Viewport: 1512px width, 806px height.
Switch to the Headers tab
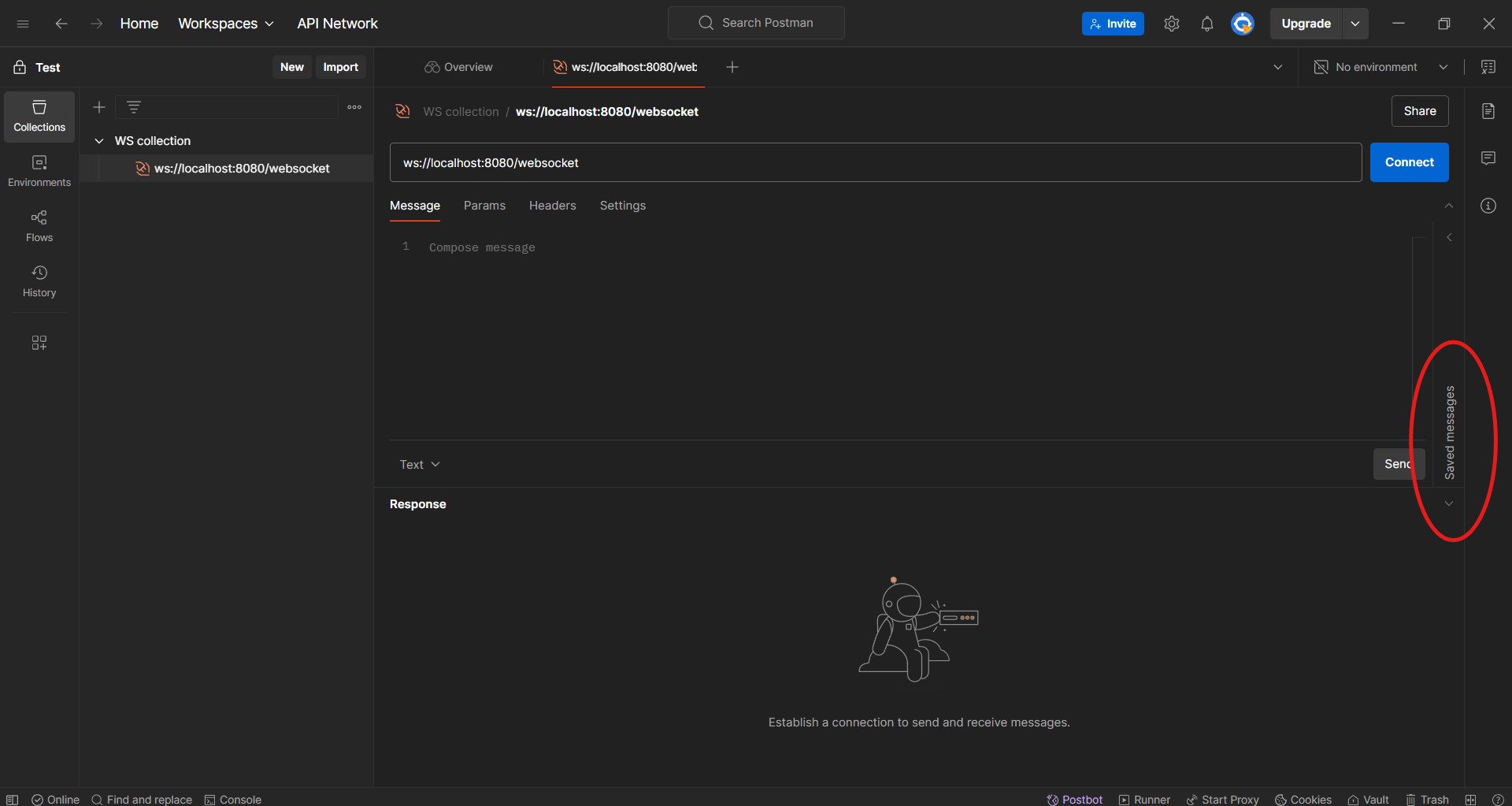click(553, 206)
